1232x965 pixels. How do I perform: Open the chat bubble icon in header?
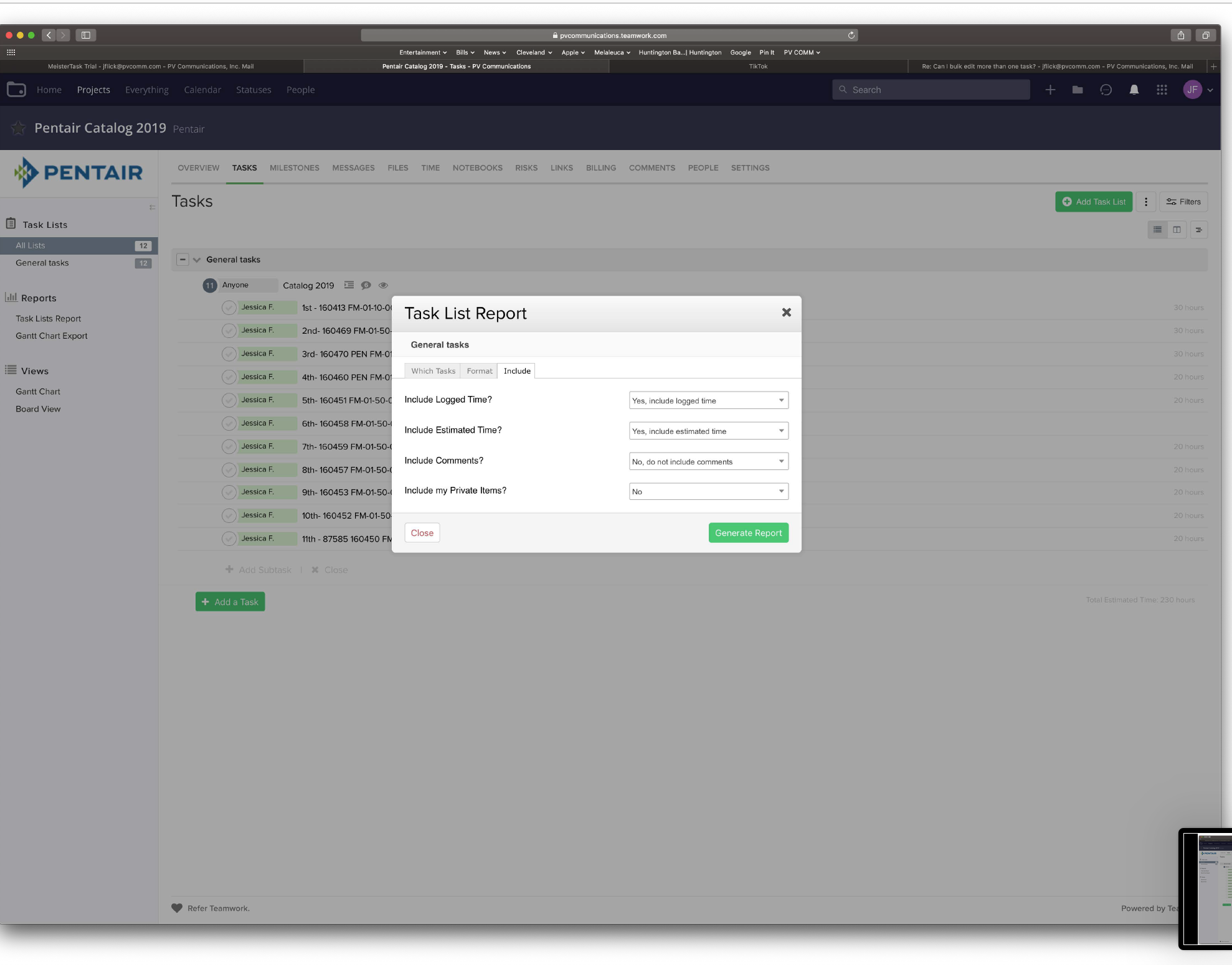pos(1106,90)
